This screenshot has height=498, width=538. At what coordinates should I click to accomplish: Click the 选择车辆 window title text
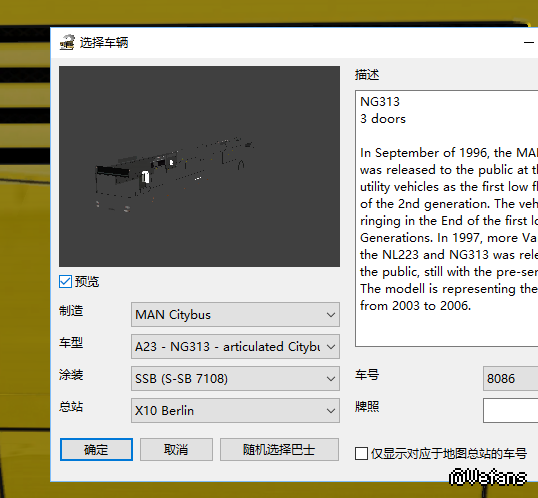pos(104,43)
